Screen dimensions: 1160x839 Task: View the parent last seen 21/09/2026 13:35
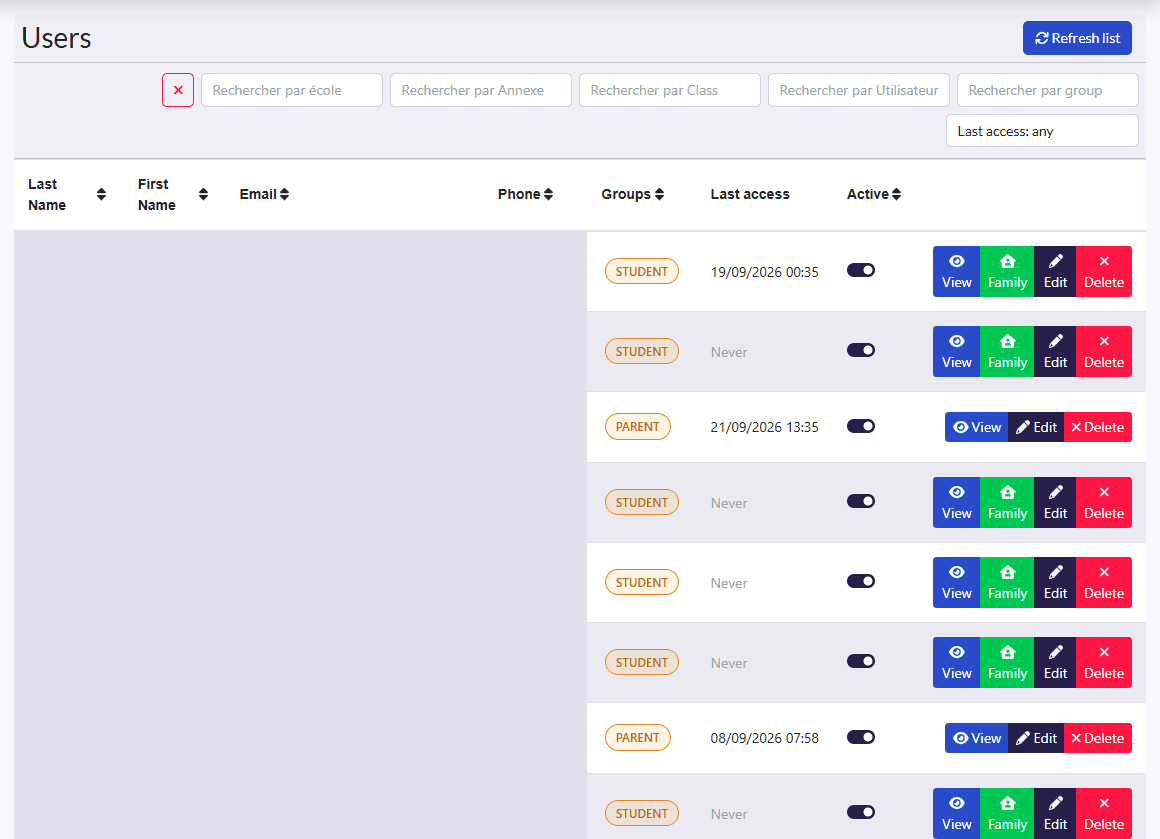(x=977, y=427)
